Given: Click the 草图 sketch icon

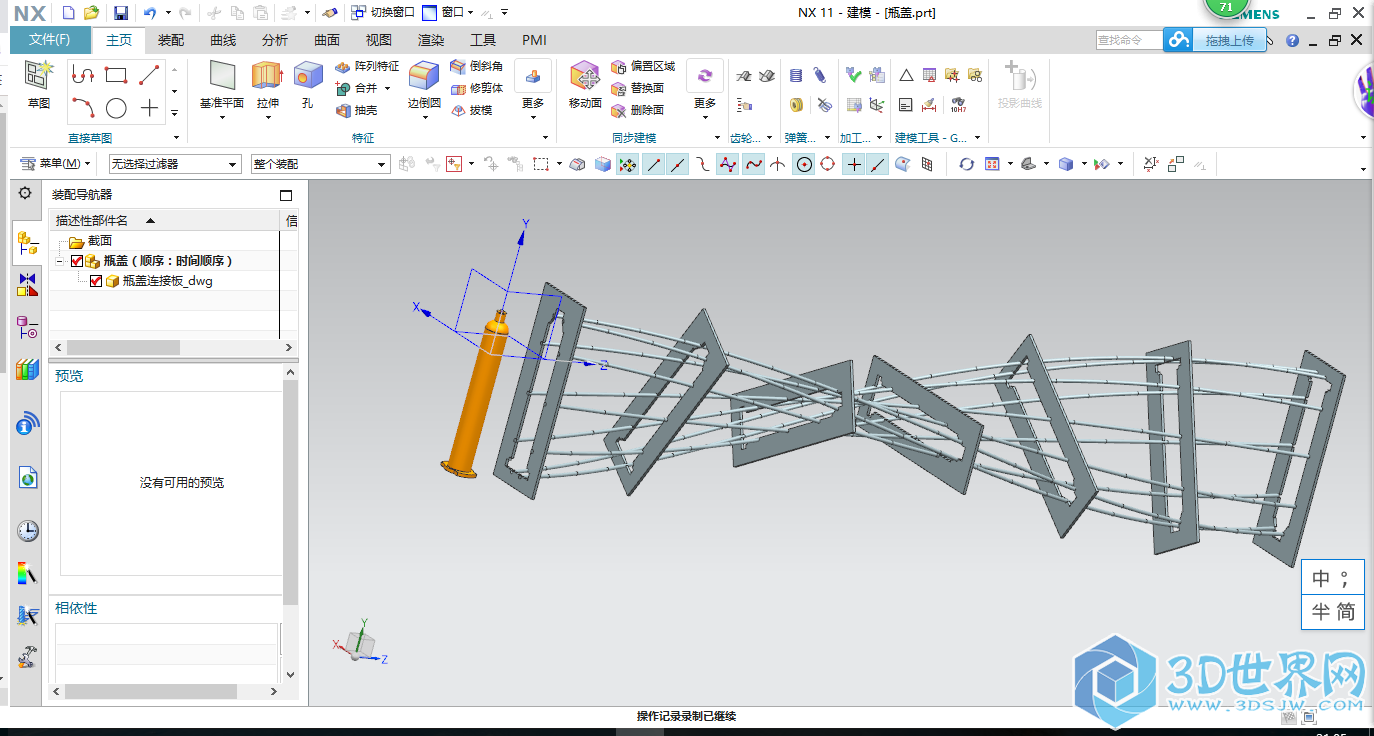Looking at the screenshot, I should point(38,84).
